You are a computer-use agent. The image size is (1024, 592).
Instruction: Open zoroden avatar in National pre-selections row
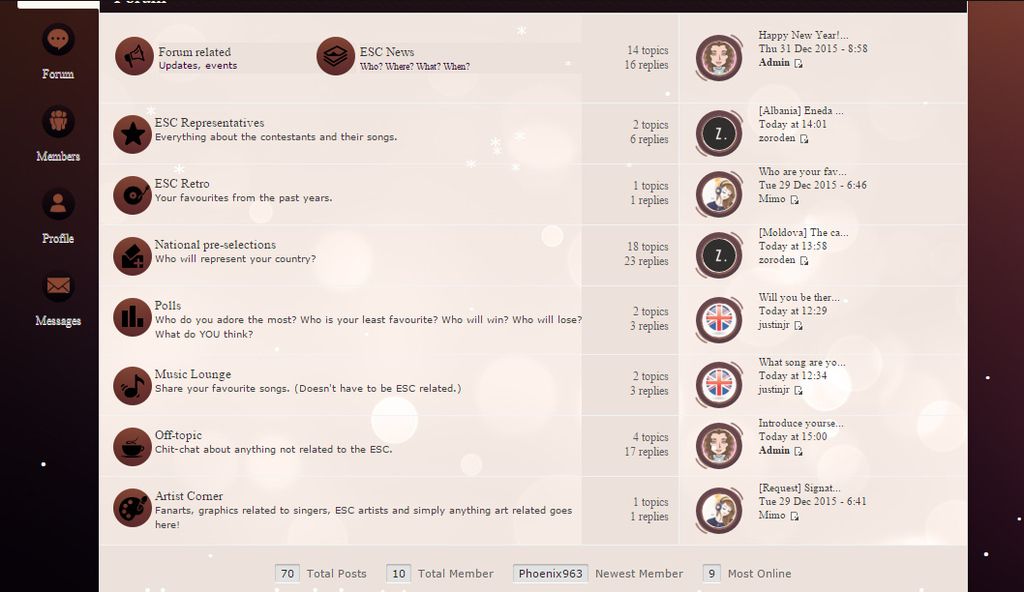coord(719,255)
